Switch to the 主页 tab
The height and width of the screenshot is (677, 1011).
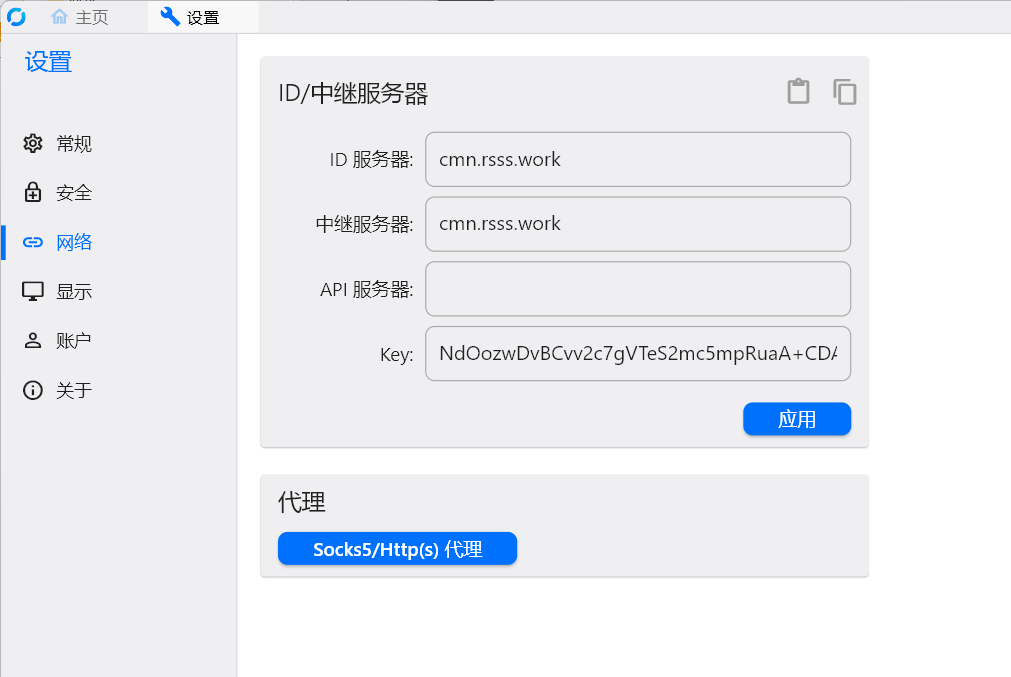(x=91, y=17)
